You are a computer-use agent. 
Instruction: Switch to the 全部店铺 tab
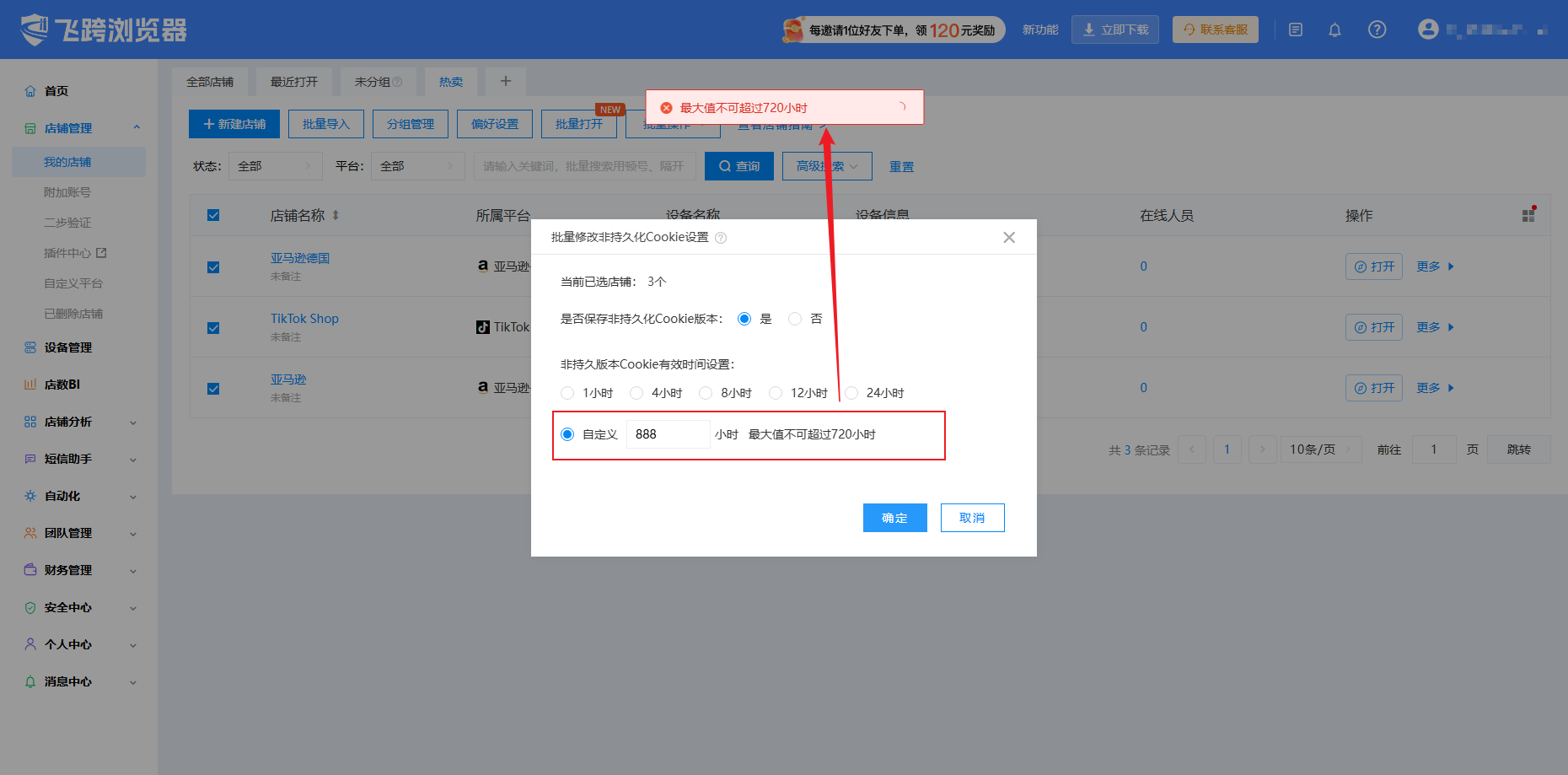(210, 82)
